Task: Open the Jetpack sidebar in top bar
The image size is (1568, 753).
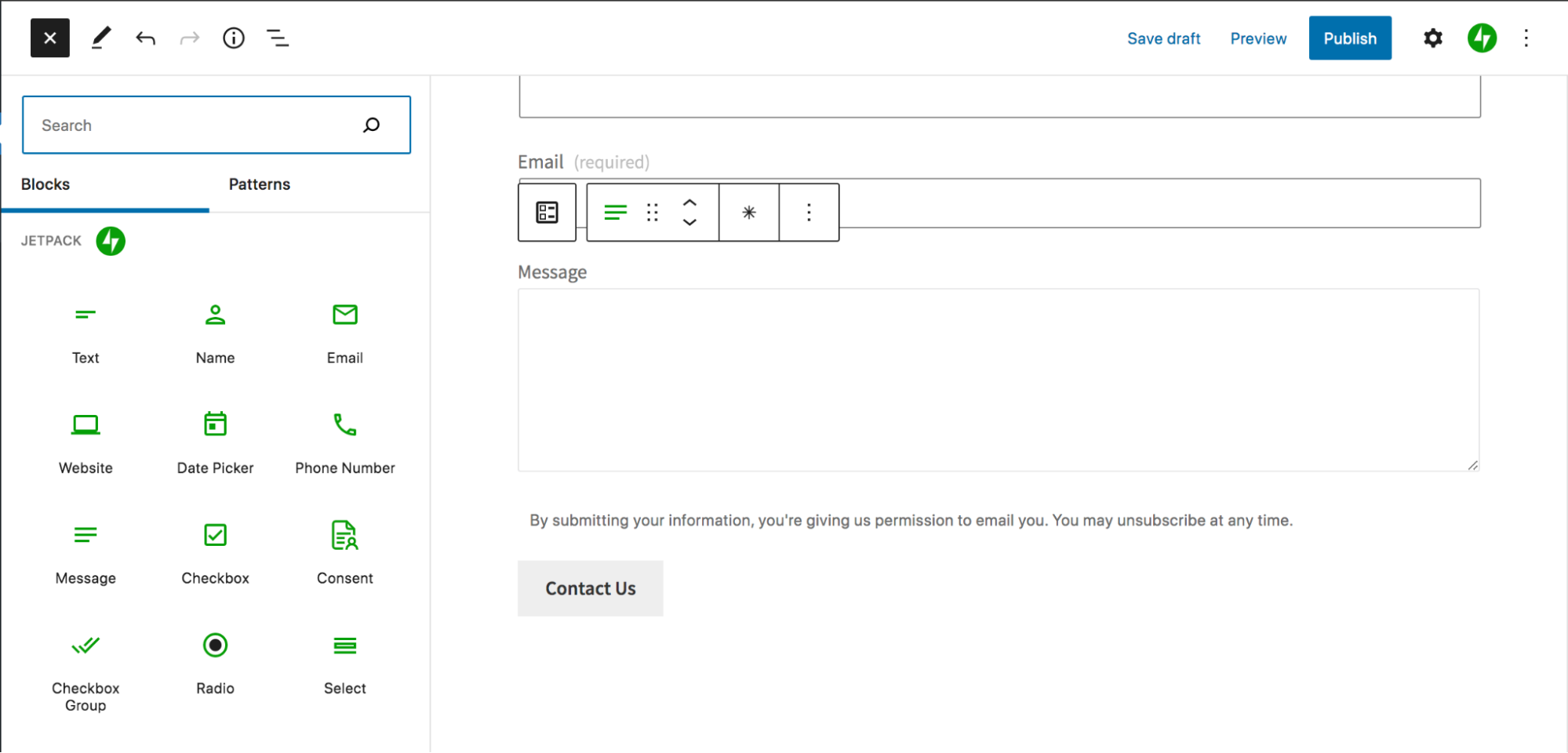Action: point(1482,38)
